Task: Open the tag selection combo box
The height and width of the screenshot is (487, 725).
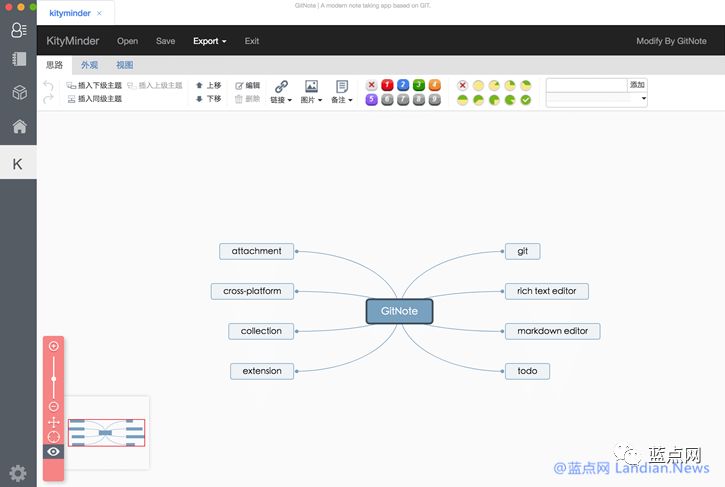Action: pyautogui.click(x=596, y=99)
